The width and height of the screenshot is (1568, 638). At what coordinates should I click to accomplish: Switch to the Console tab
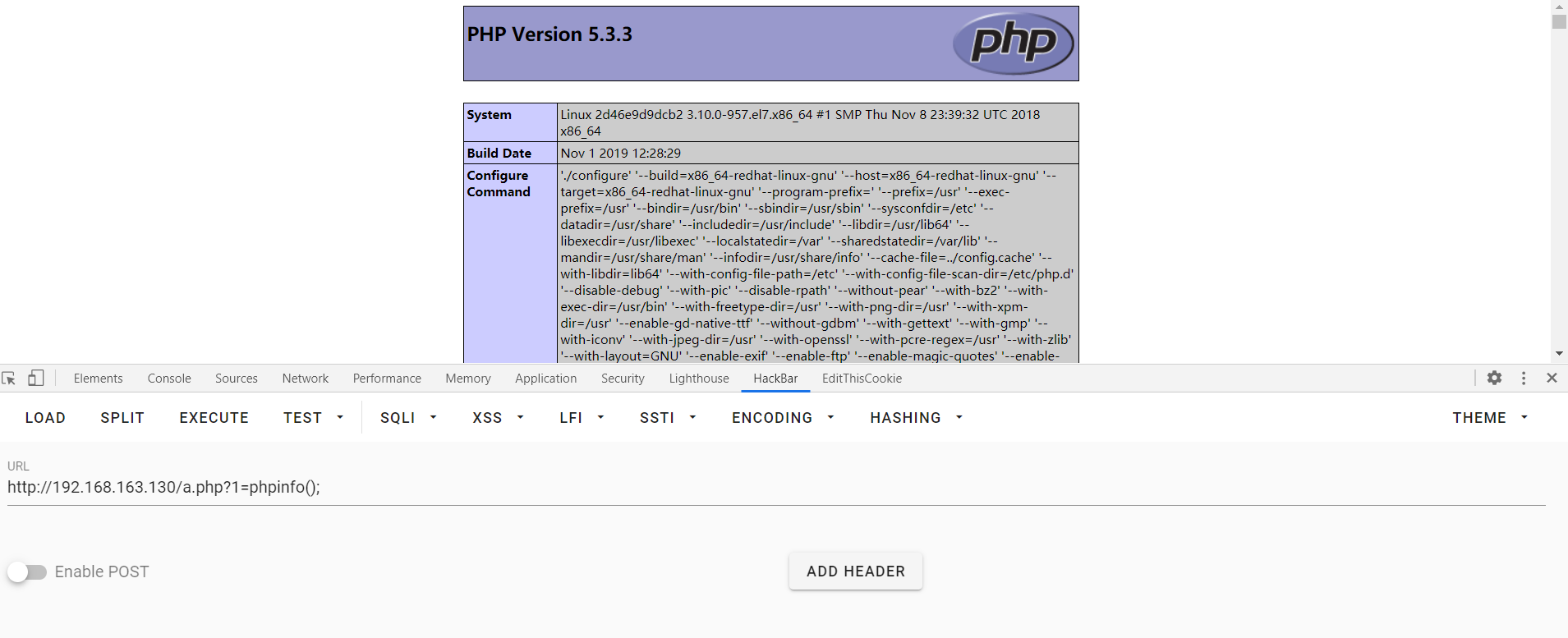[169, 379]
